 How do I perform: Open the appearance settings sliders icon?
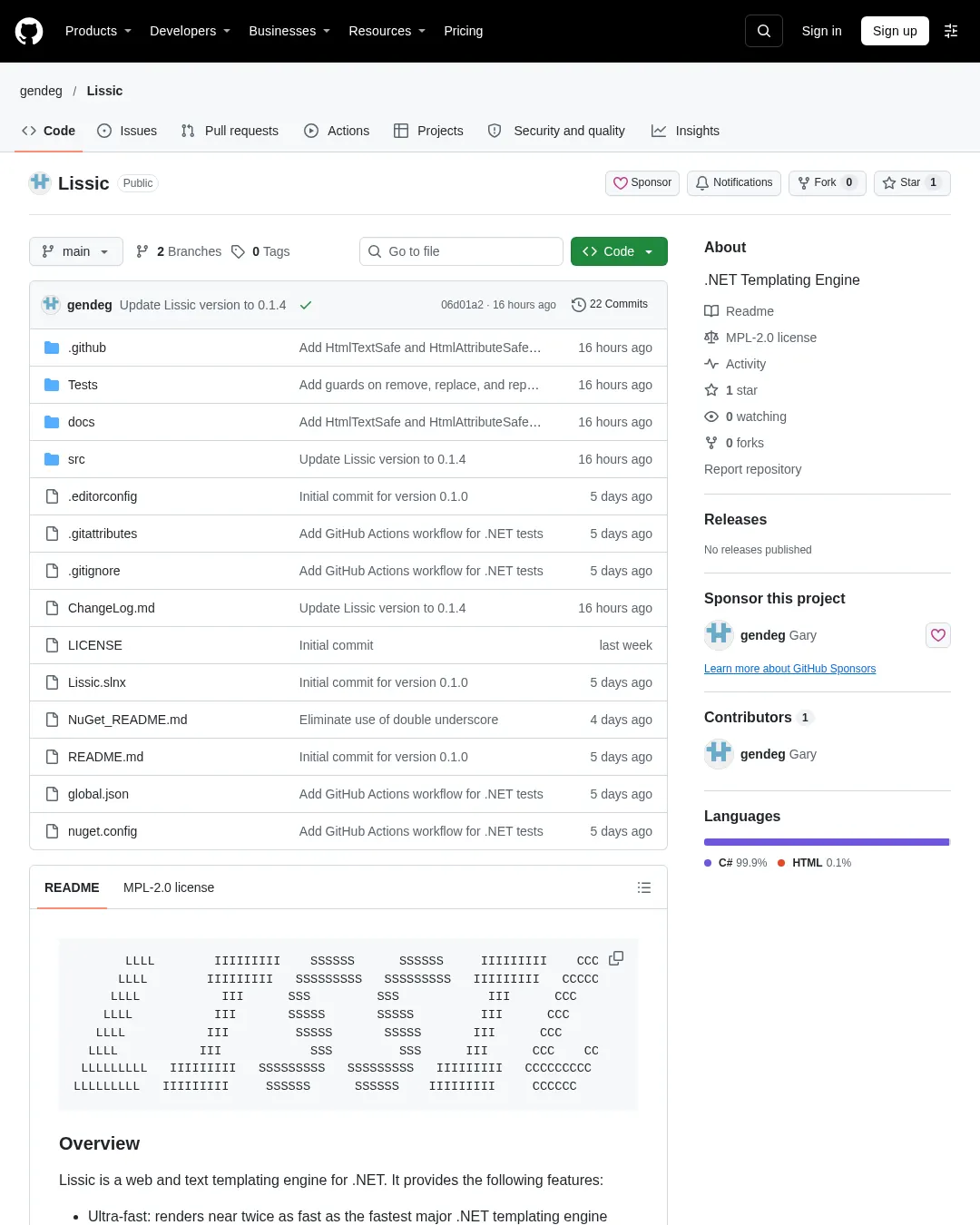pyautogui.click(x=951, y=31)
